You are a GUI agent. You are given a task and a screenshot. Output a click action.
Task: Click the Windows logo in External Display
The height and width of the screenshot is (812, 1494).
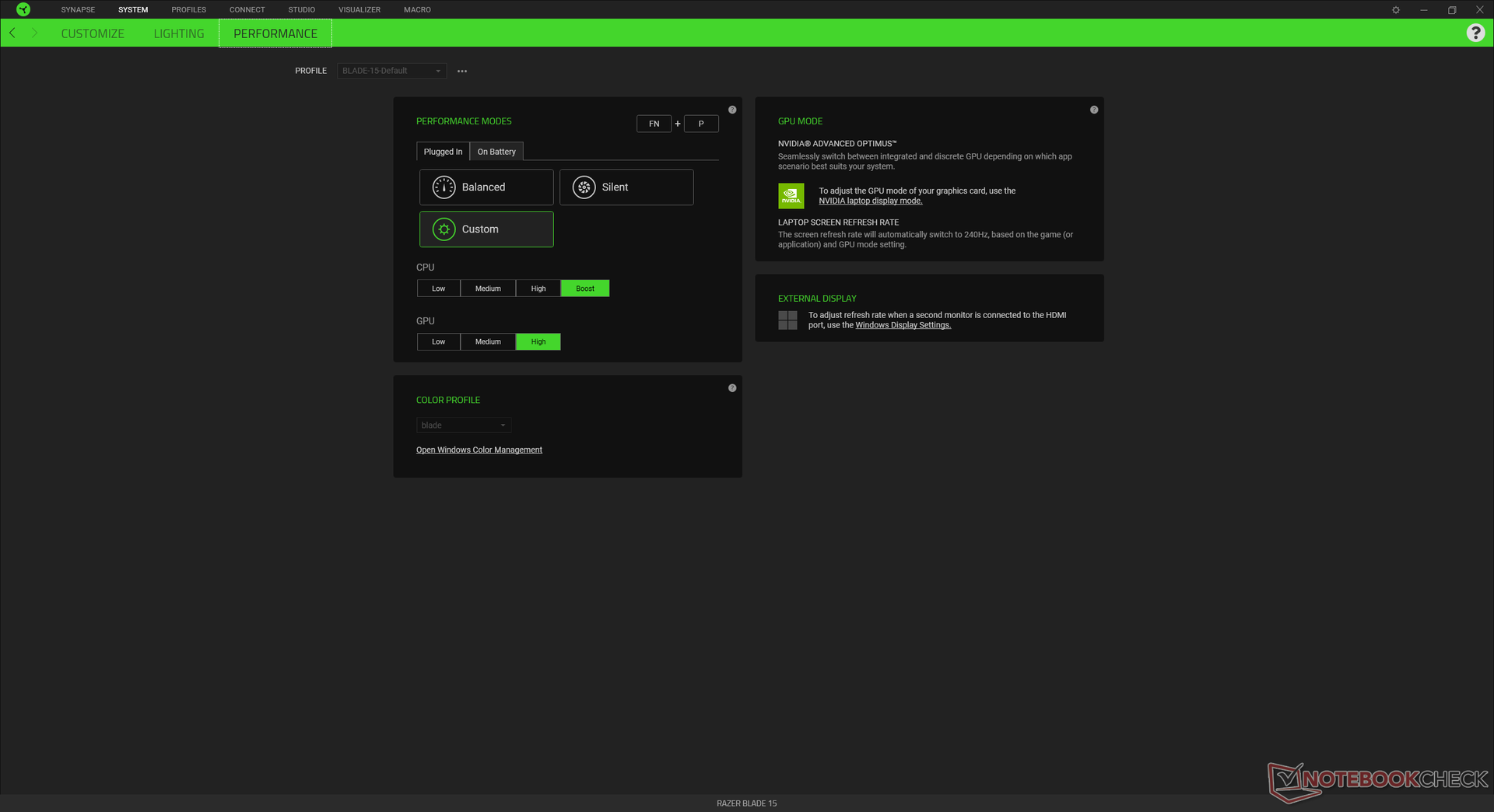[787, 320]
